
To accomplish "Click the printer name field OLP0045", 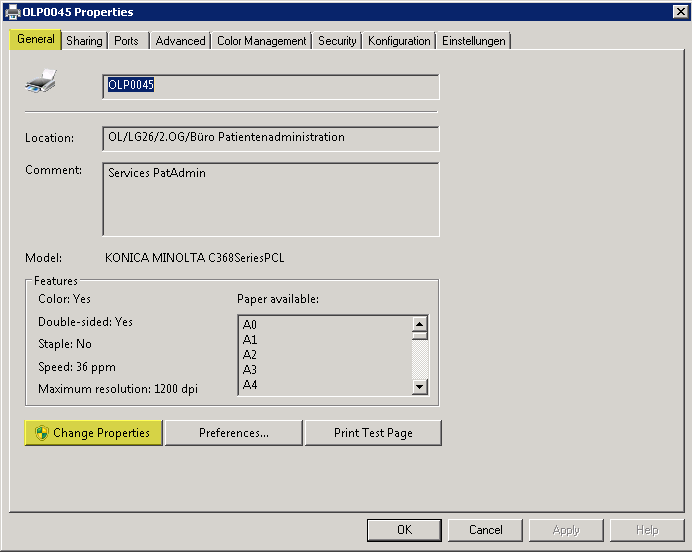I will pos(270,86).
